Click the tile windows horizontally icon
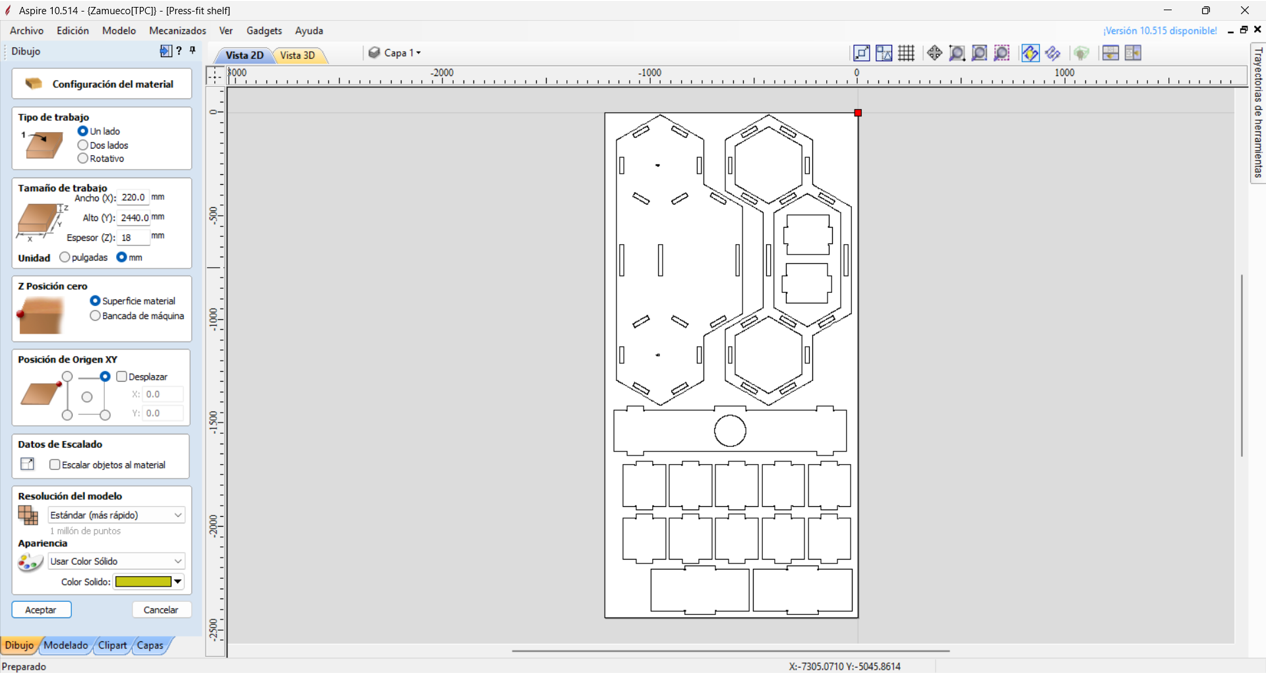This screenshot has width=1266, height=673. (1110, 53)
